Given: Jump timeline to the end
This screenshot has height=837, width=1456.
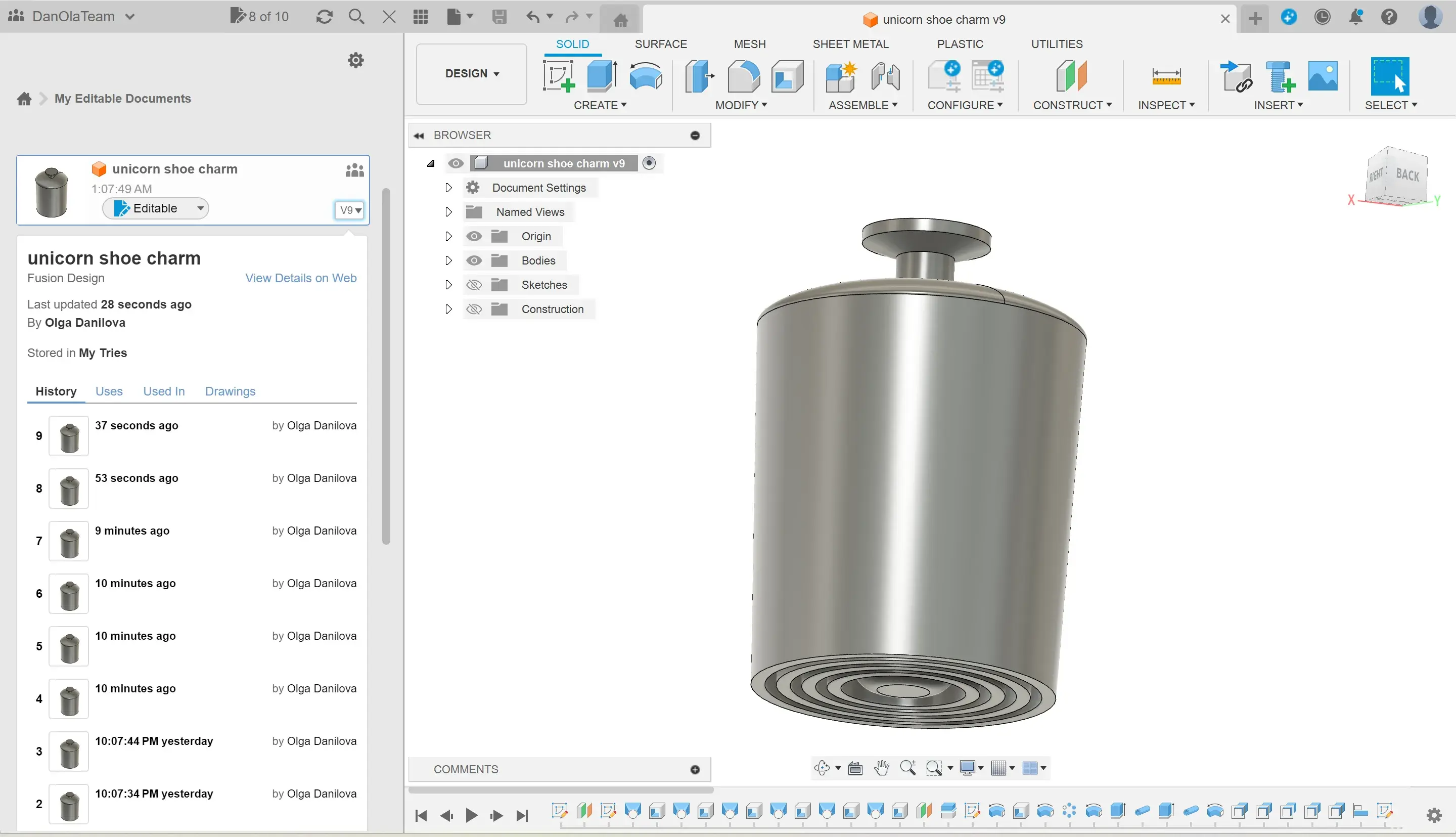Looking at the screenshot, I should pyautogui.click(x=522, y=815).
